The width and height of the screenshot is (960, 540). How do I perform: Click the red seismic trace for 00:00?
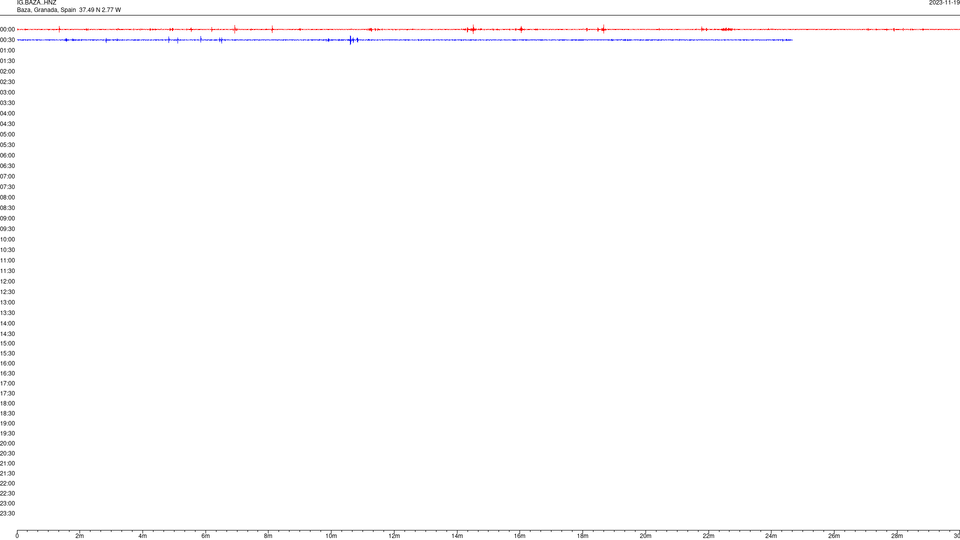(x=488, y=29)
